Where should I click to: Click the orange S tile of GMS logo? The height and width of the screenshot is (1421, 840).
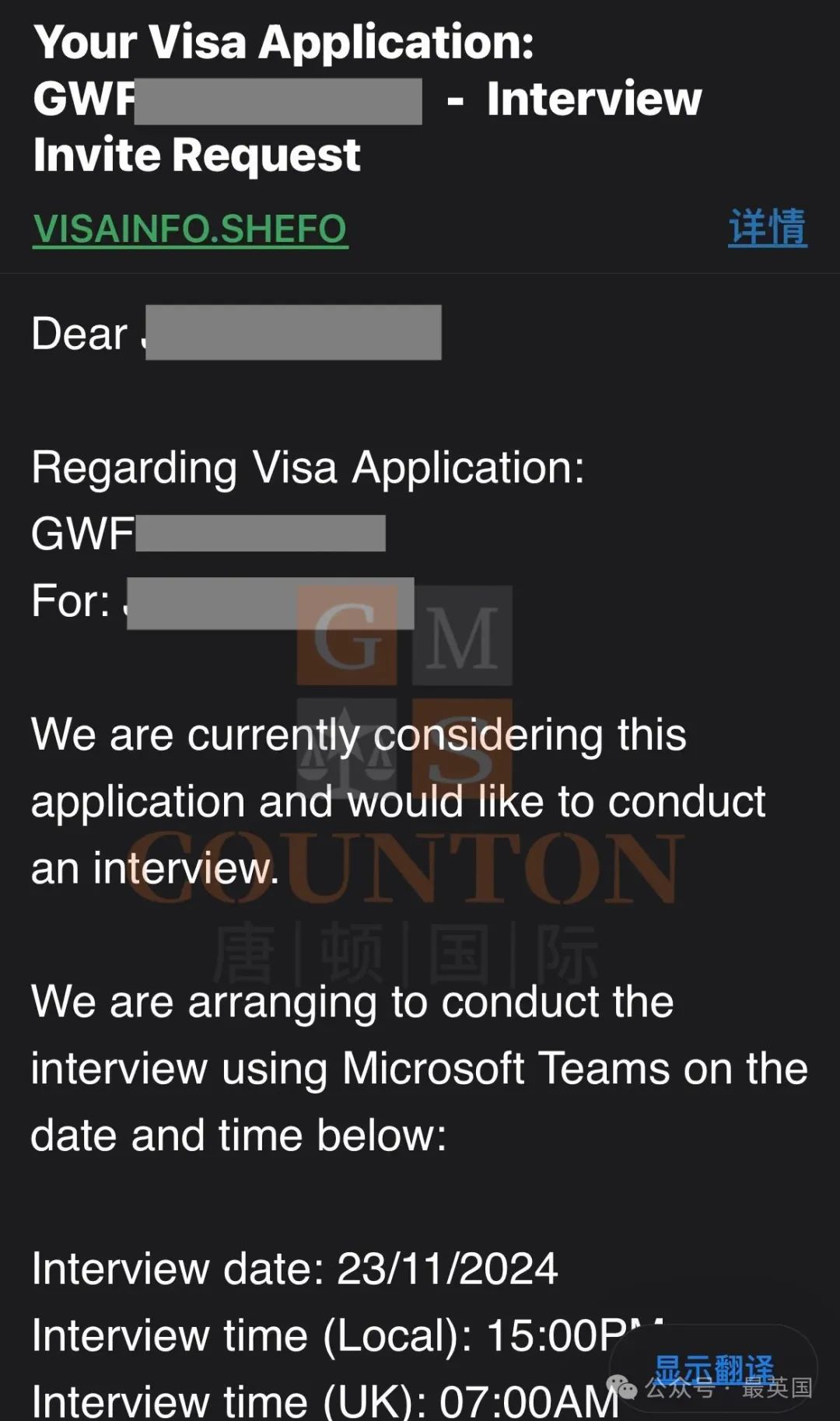click(x=462, y=748)
